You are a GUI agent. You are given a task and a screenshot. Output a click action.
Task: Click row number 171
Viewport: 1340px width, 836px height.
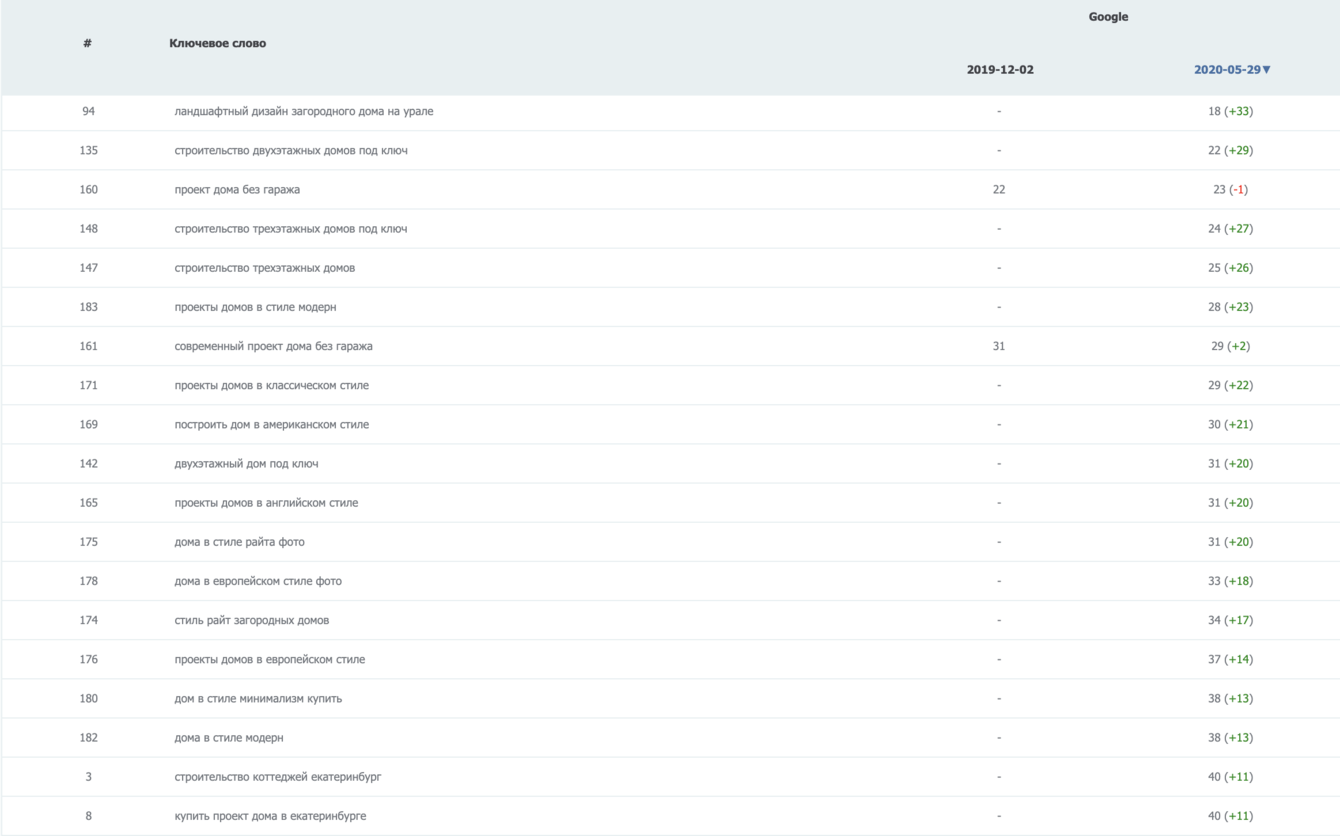coord(88,385)
